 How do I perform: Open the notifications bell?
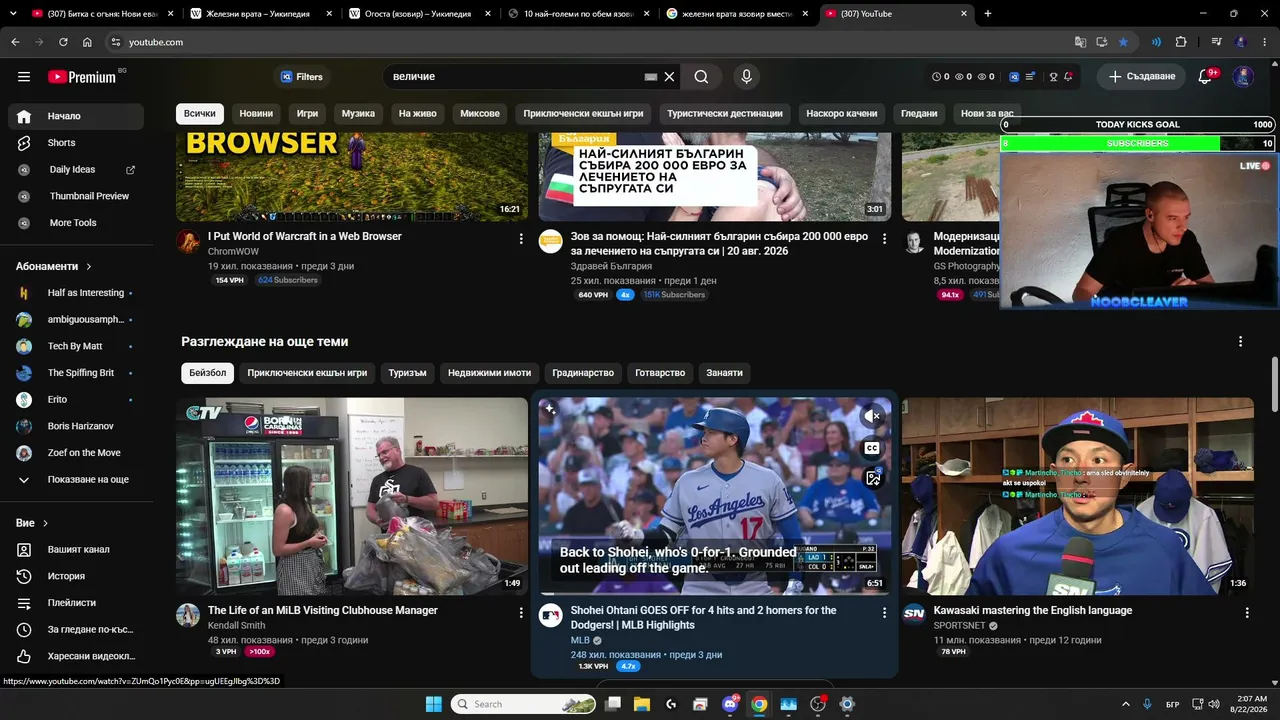coord(1205,77)
